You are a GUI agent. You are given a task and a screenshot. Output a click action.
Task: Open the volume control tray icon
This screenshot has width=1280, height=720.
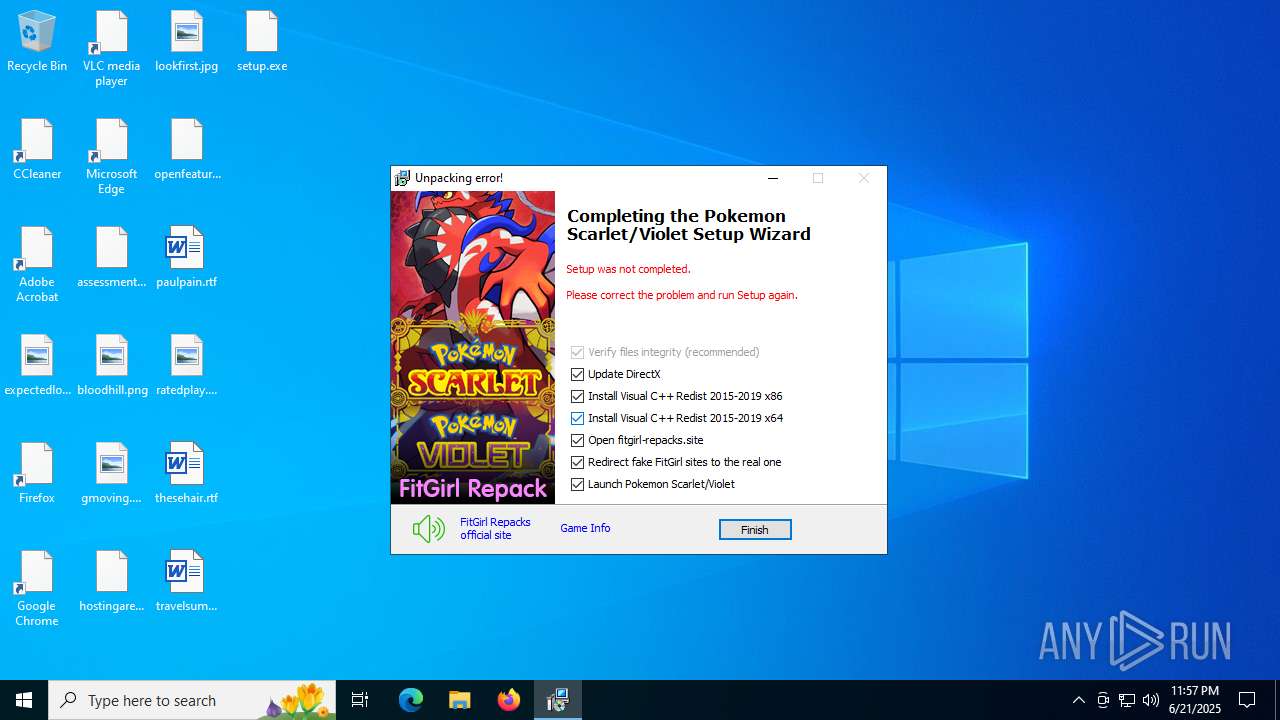tap(1151, 700)
